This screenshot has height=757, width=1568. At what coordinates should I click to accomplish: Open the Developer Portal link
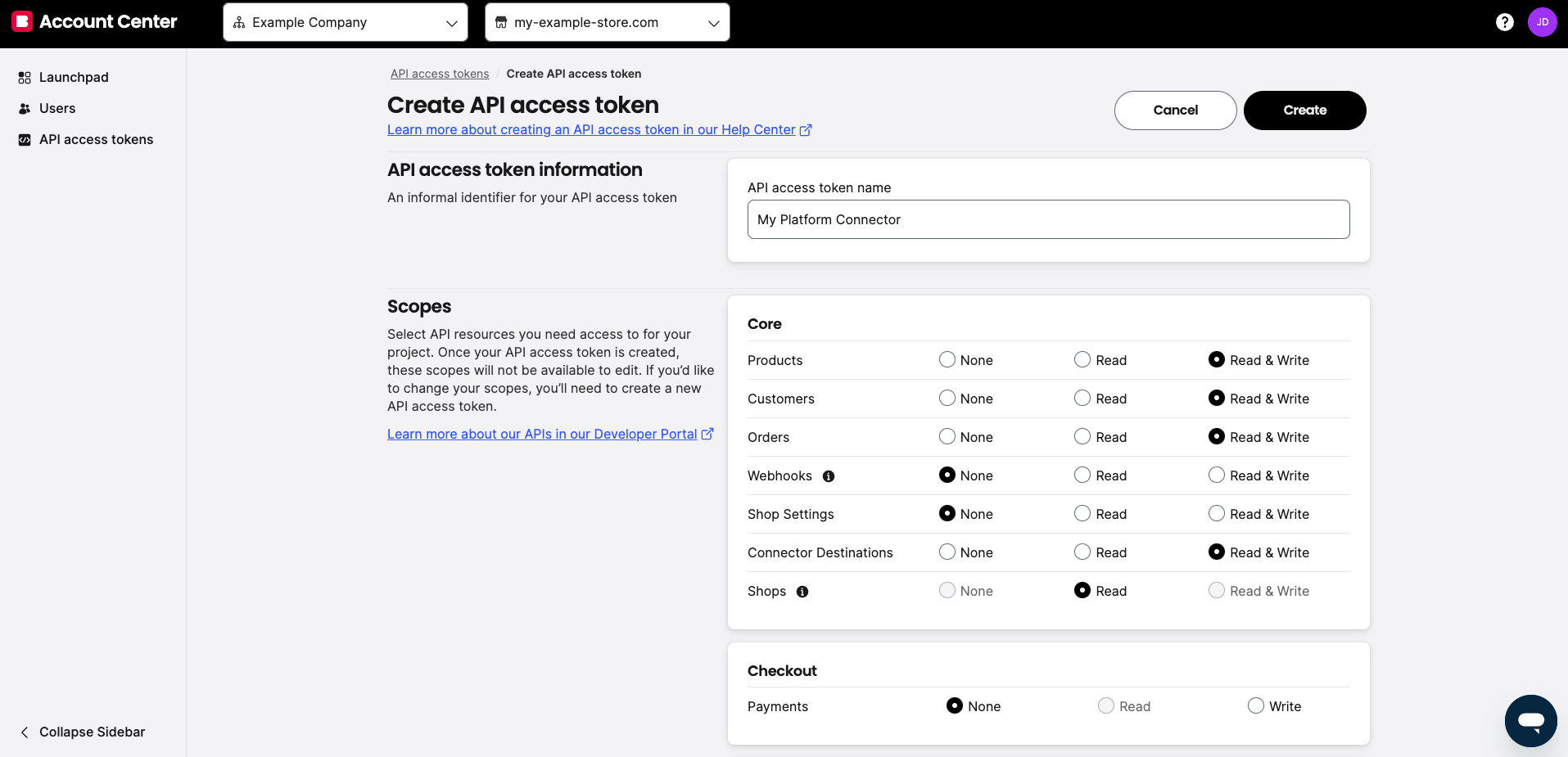tap(543, 434)
